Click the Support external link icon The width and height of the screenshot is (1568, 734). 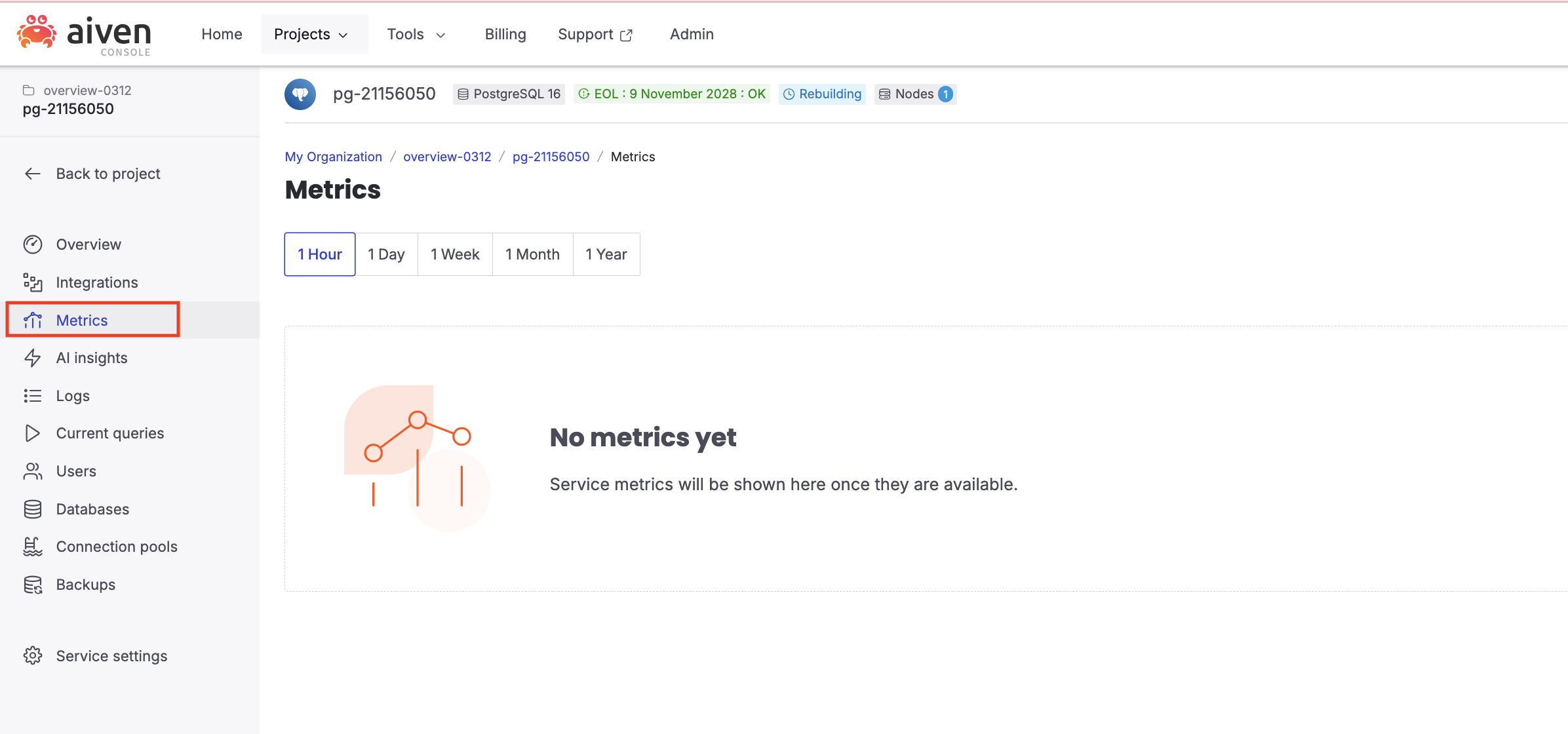tap(626, 35)
